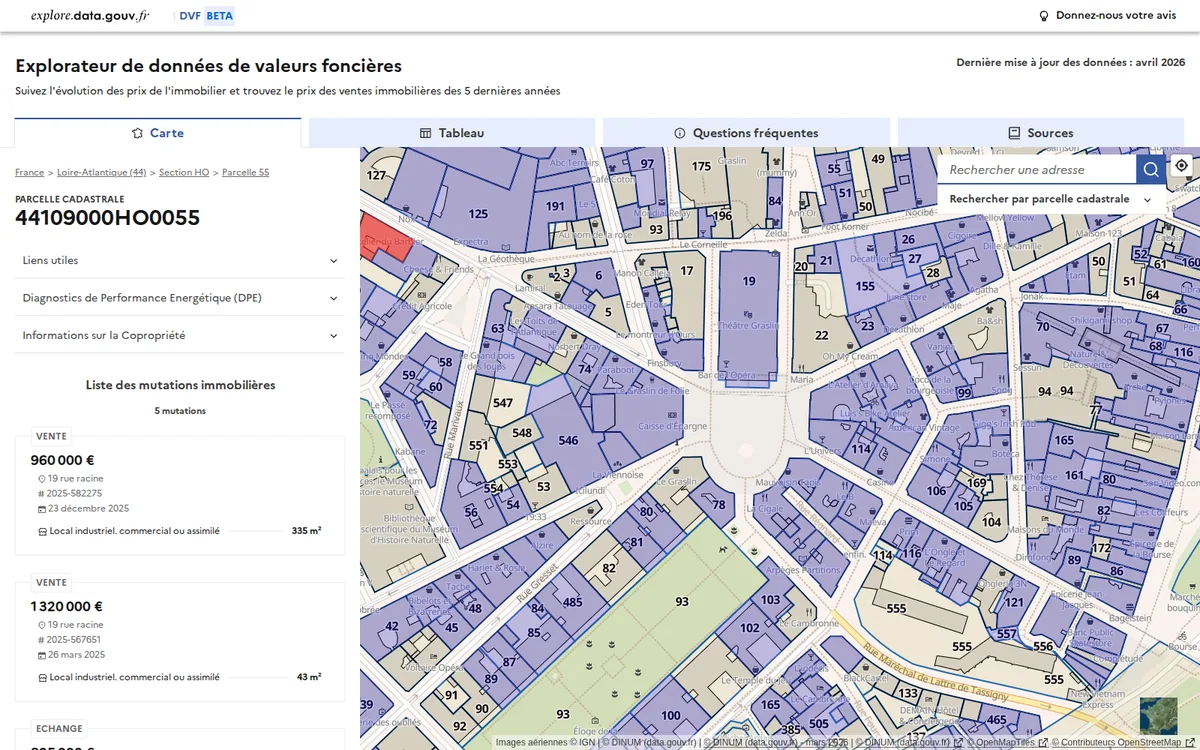Click the Carte tab map icon

[138, 133]
